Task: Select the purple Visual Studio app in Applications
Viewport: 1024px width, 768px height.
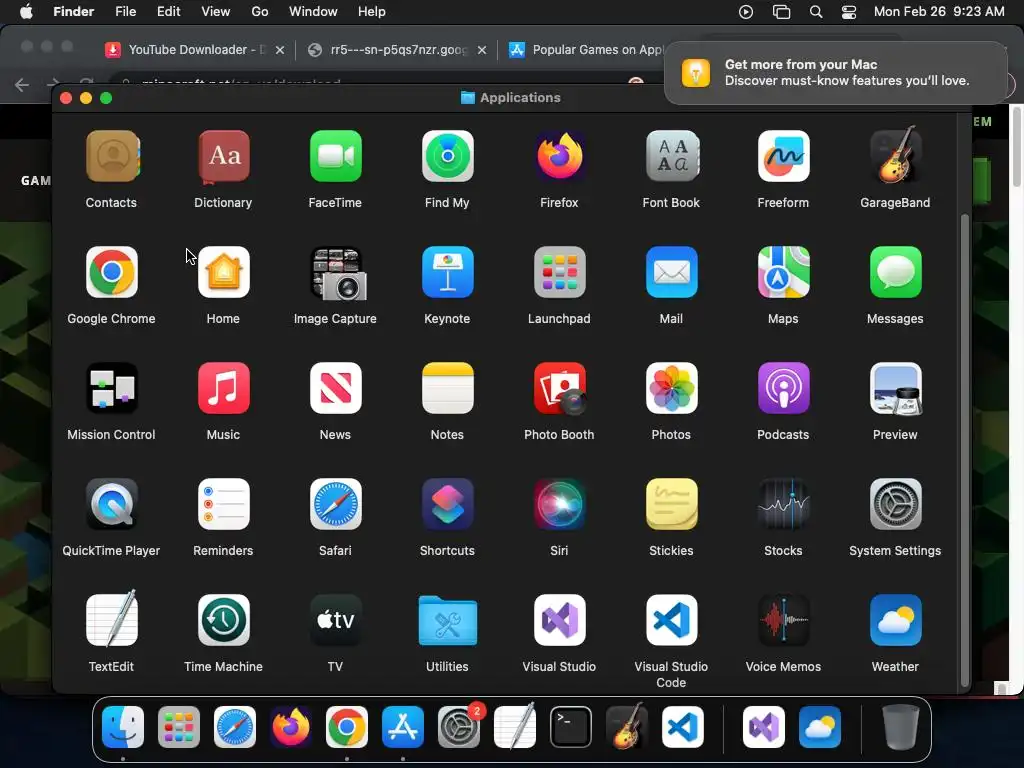Action: tap(559, 620)
